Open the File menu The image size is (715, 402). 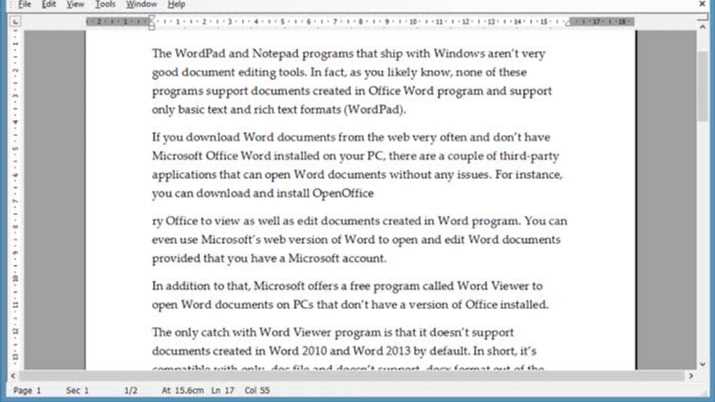pos(25,5)
